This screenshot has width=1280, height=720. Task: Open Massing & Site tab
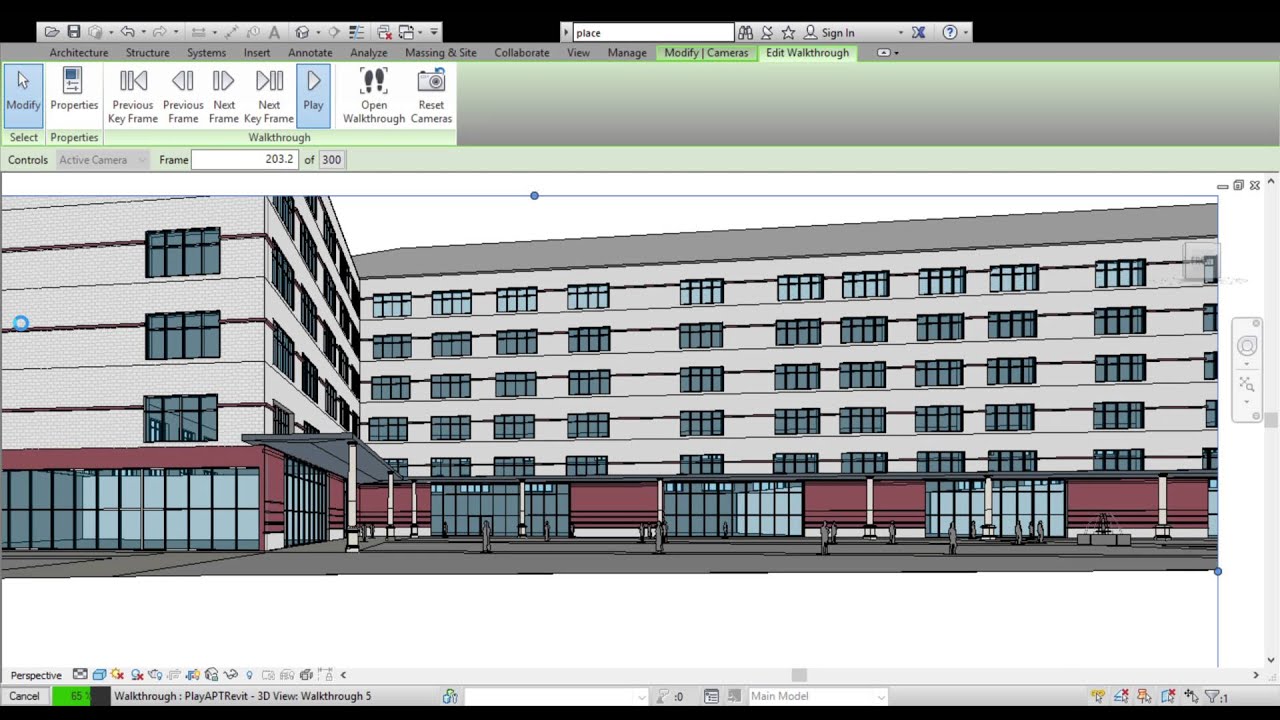pos(441,53)
